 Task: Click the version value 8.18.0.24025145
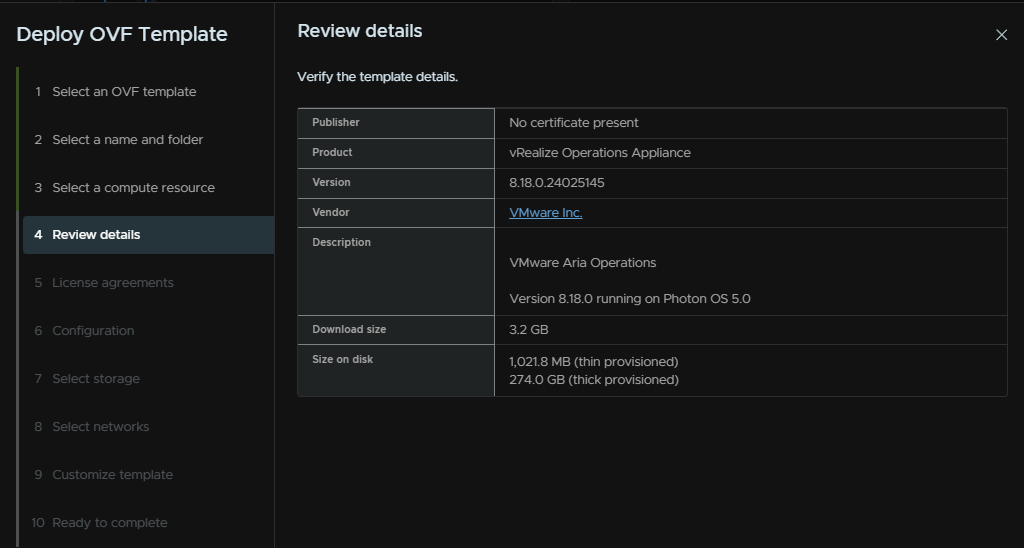click(556, 183)
